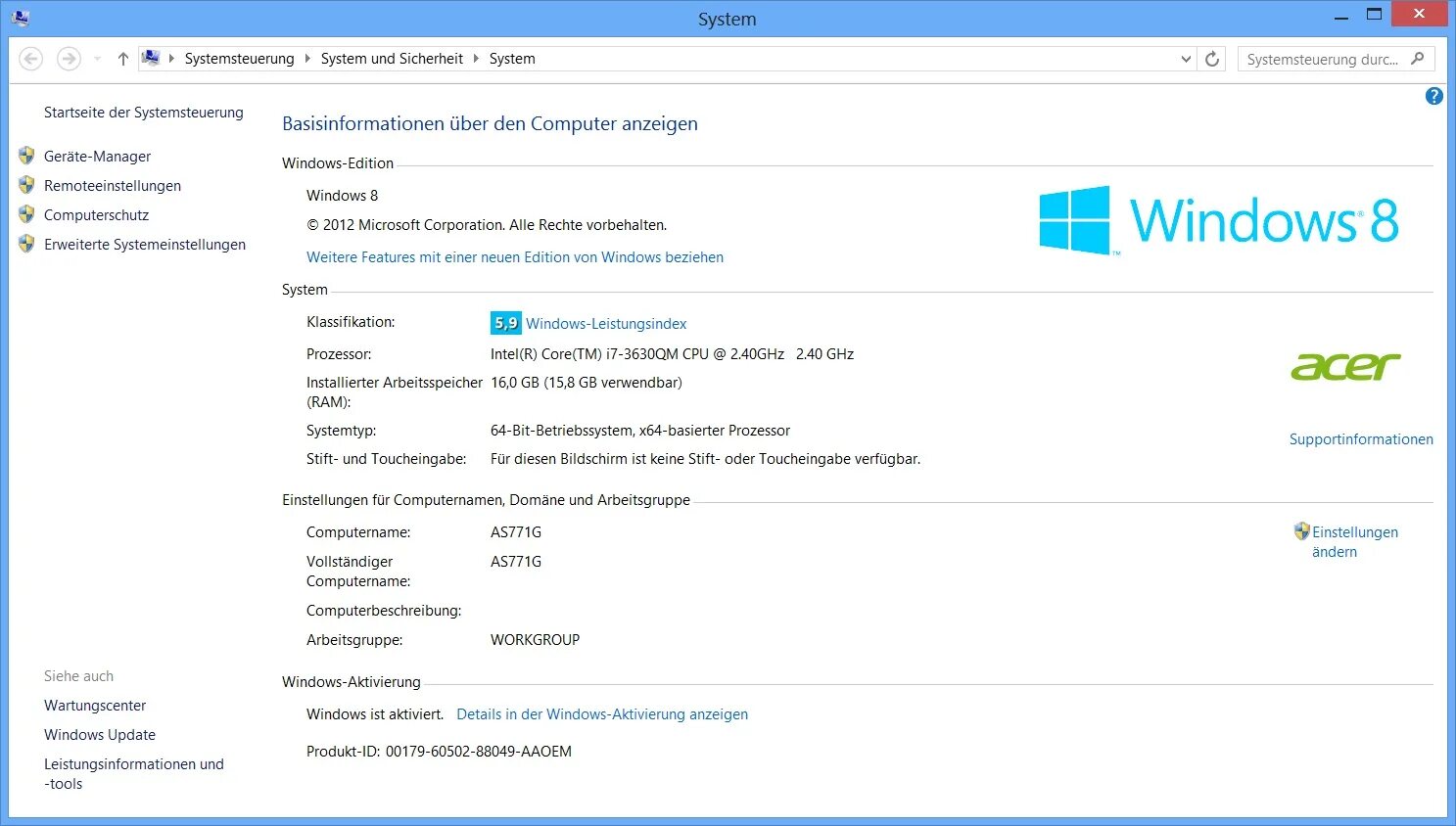Open Computerschutz settings
1456x826 pixels.
pos(97,215)
